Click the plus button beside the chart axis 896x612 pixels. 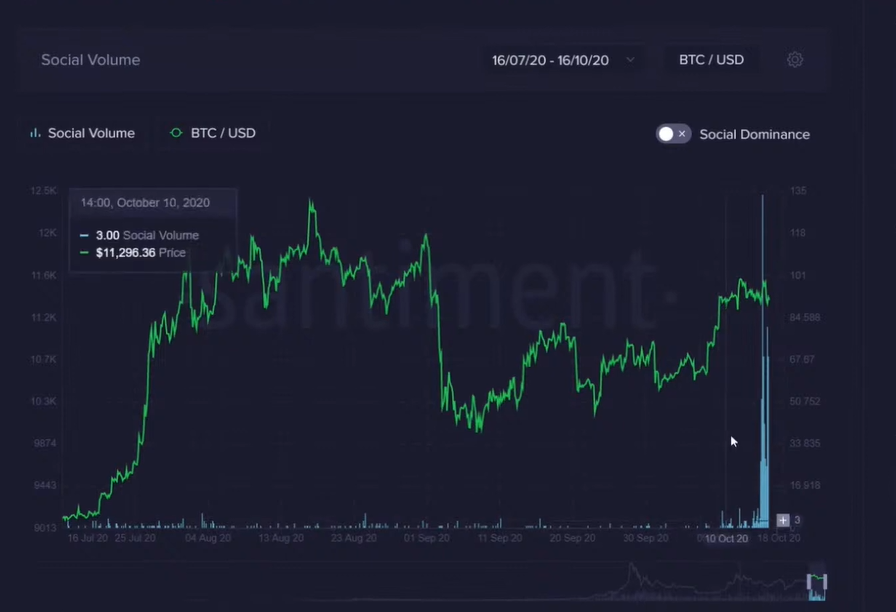coord(783,520)
